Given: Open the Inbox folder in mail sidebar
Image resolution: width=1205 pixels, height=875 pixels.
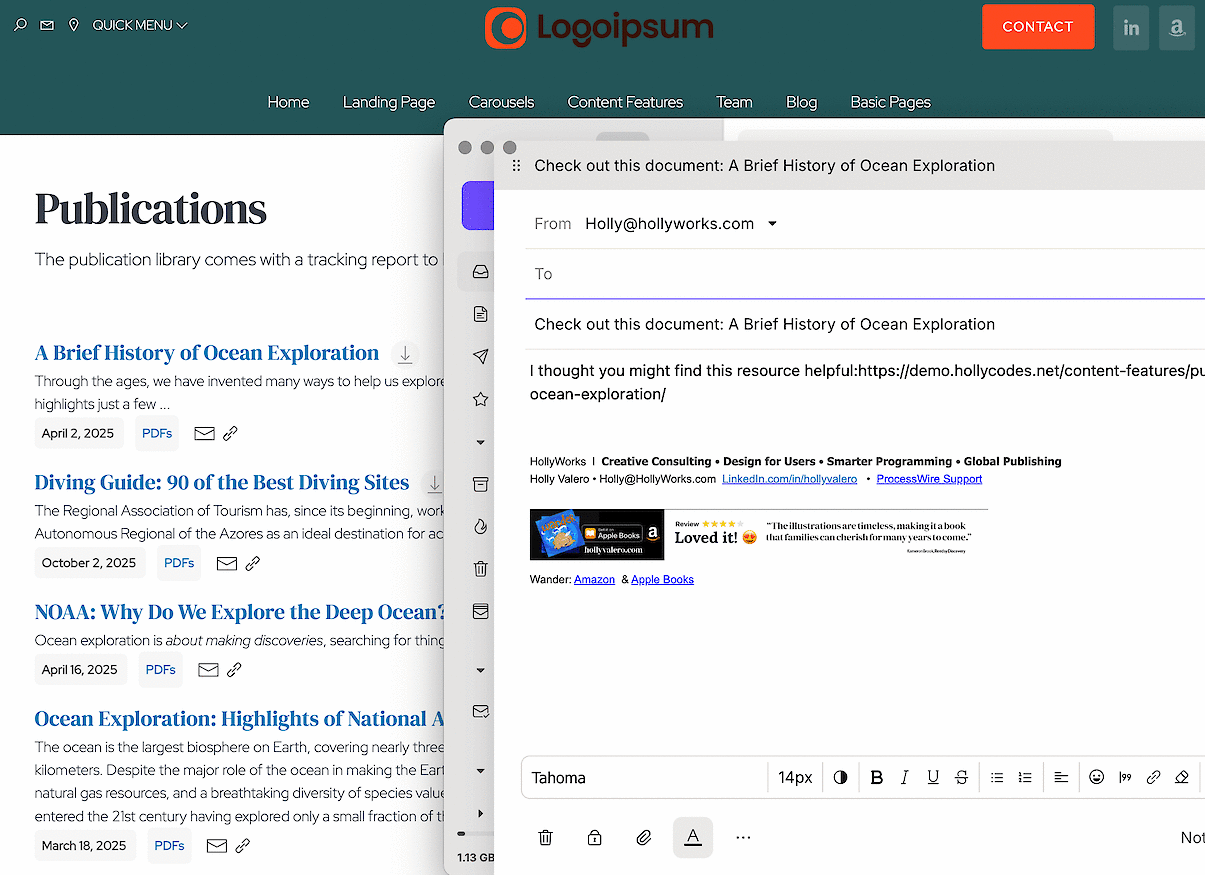Looking at the screenshot, I should [x=480, y=272].
